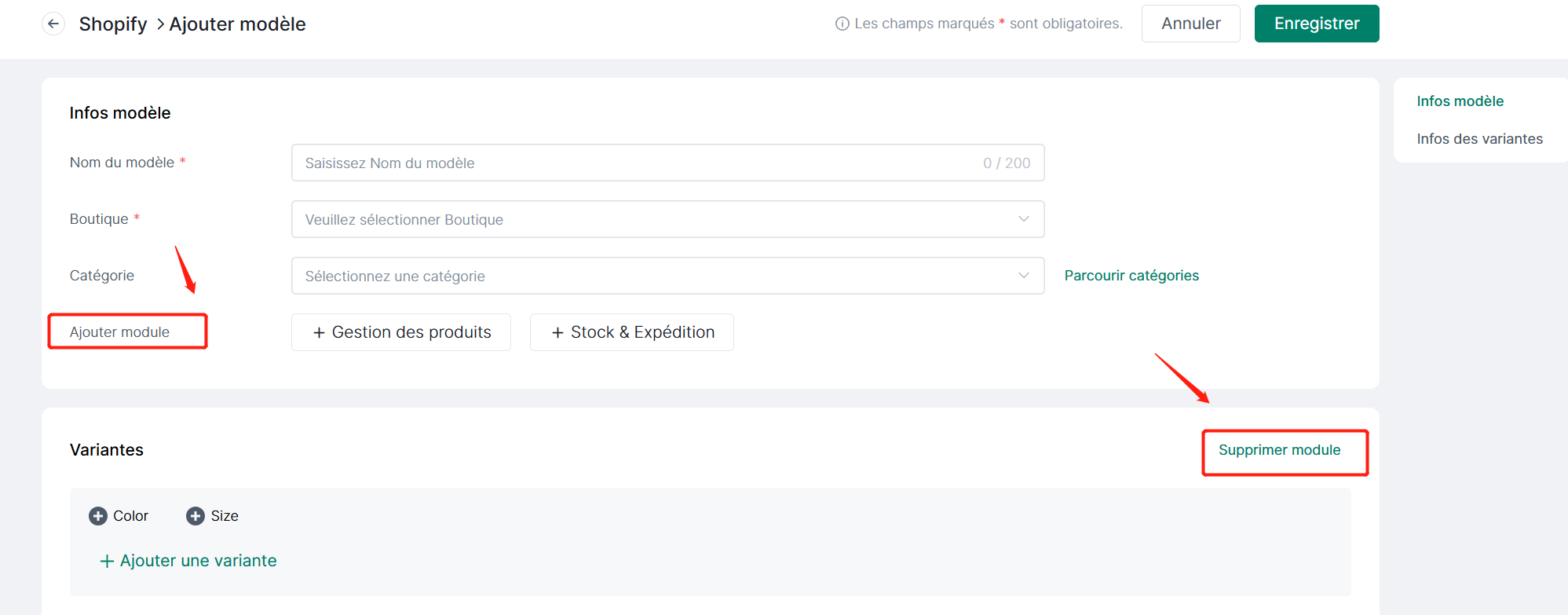Click the Ajouter module label
The width and height of the screenshot is (1568, 615).
tap(119, 332)
